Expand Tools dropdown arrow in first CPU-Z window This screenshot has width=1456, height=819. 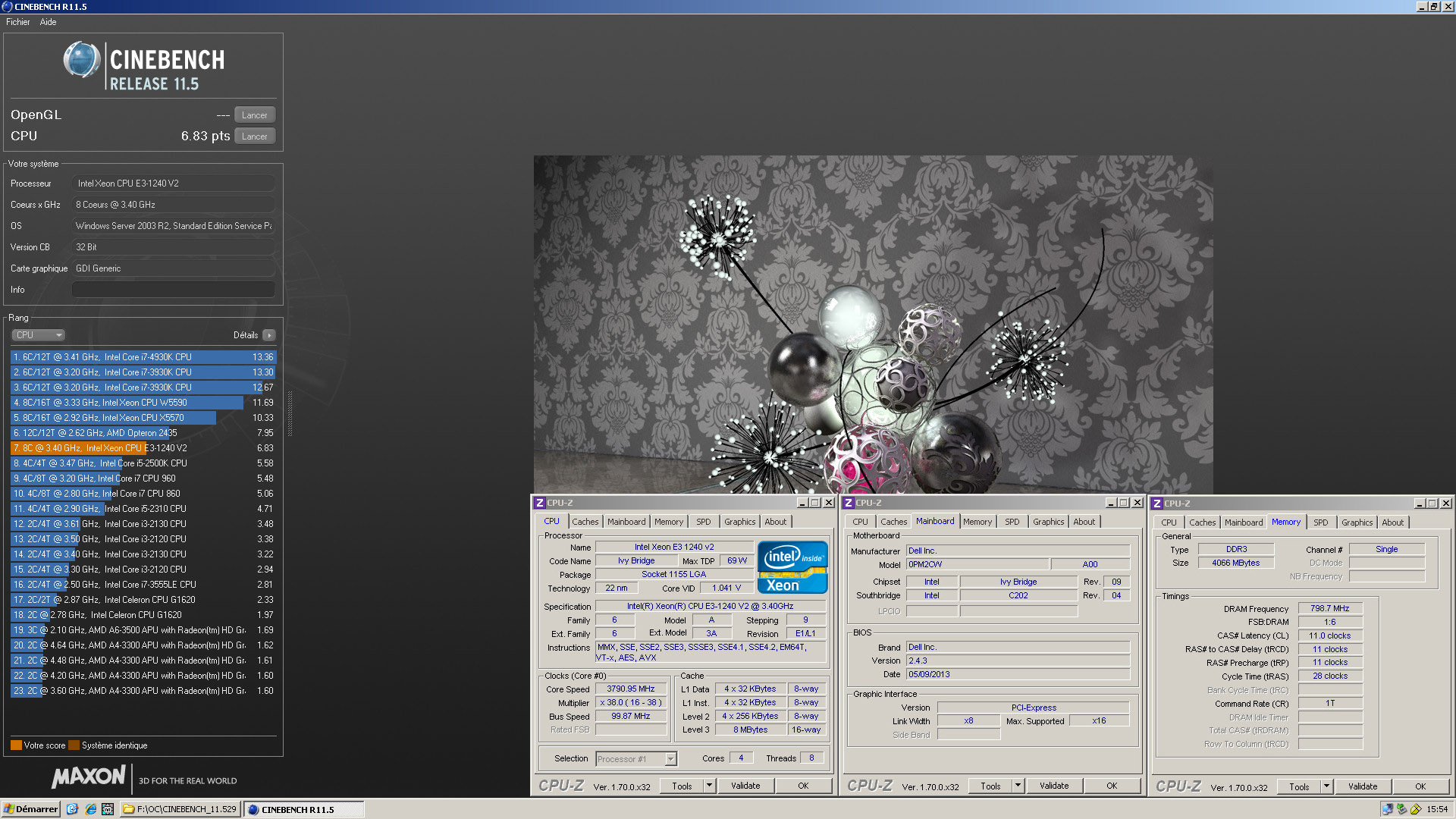coord(710,786)
